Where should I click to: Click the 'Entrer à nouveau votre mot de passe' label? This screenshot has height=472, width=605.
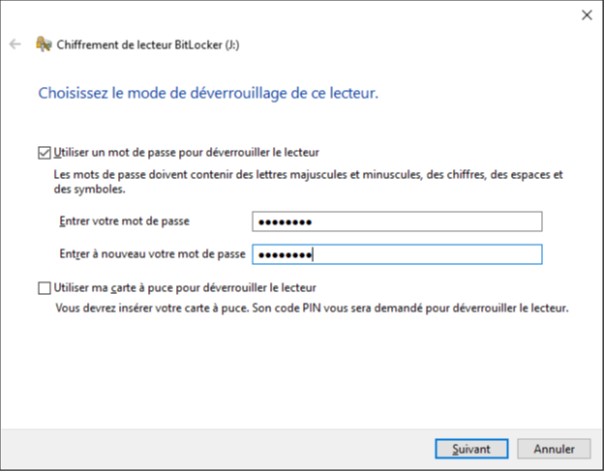pos(152,255)
